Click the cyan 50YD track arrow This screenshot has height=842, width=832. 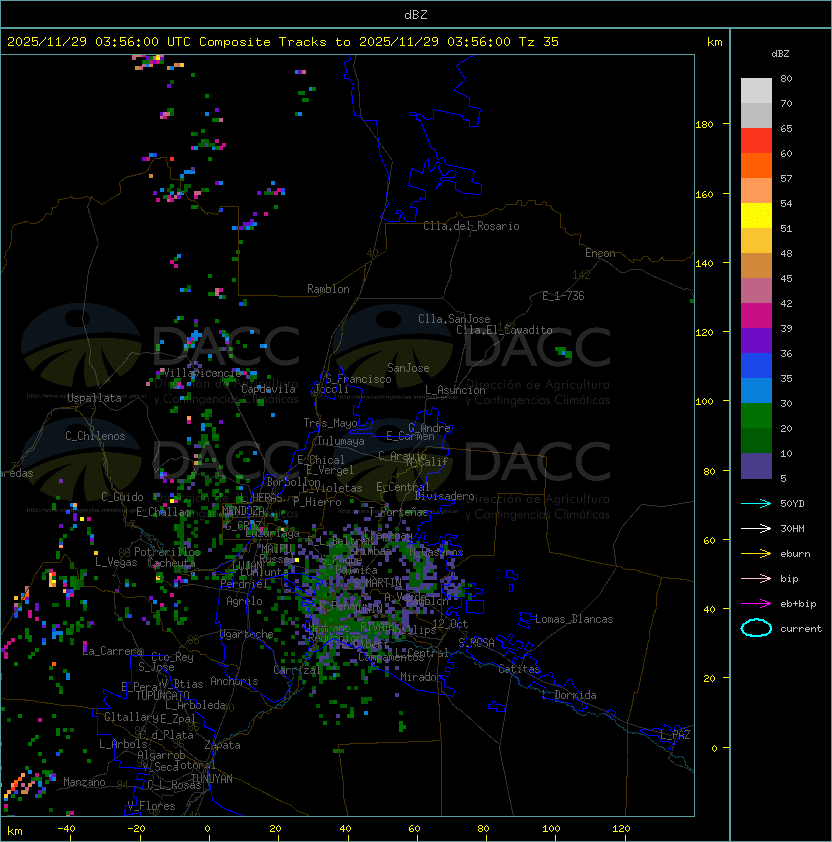(756, 504)
